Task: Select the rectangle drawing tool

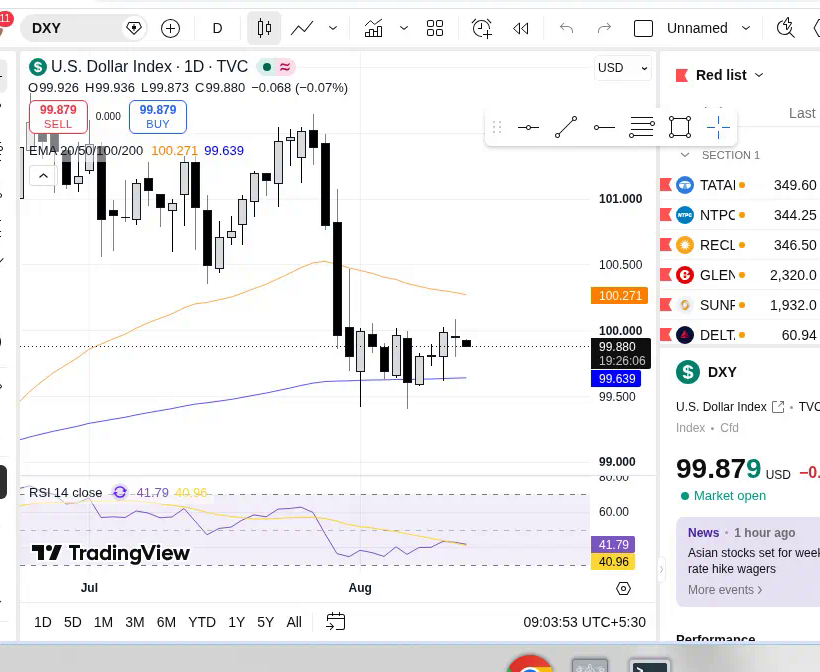Action: [x=680, y=127]
